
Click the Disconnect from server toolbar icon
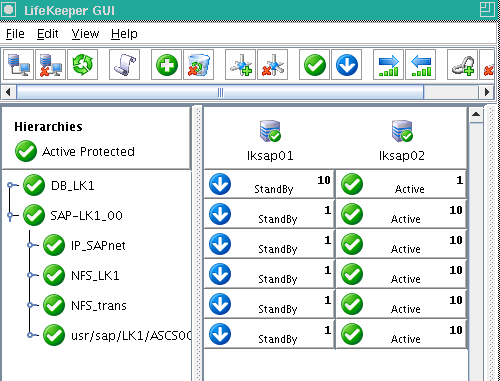click(x=50, y=65)
